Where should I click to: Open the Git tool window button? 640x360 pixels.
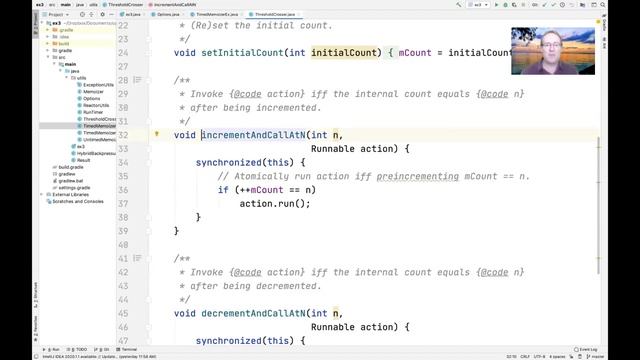[102, 350]
